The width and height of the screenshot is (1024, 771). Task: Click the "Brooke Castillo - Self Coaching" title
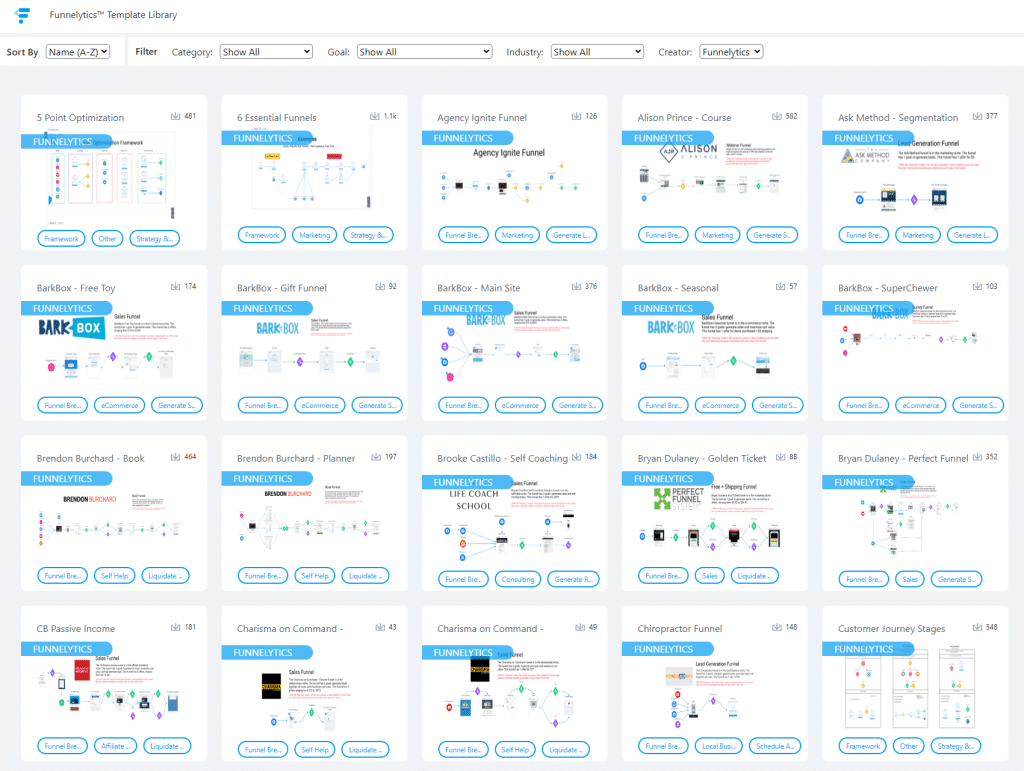(x=502, y=458)
